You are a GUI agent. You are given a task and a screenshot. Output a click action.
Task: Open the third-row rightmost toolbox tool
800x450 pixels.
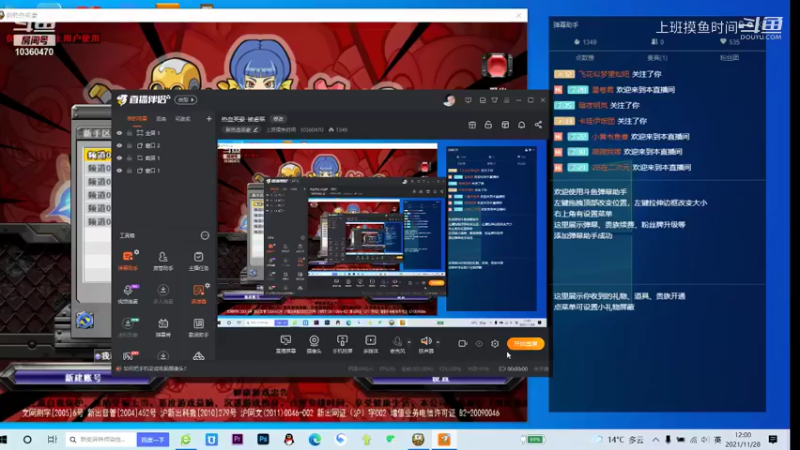(x=198, y=327)
